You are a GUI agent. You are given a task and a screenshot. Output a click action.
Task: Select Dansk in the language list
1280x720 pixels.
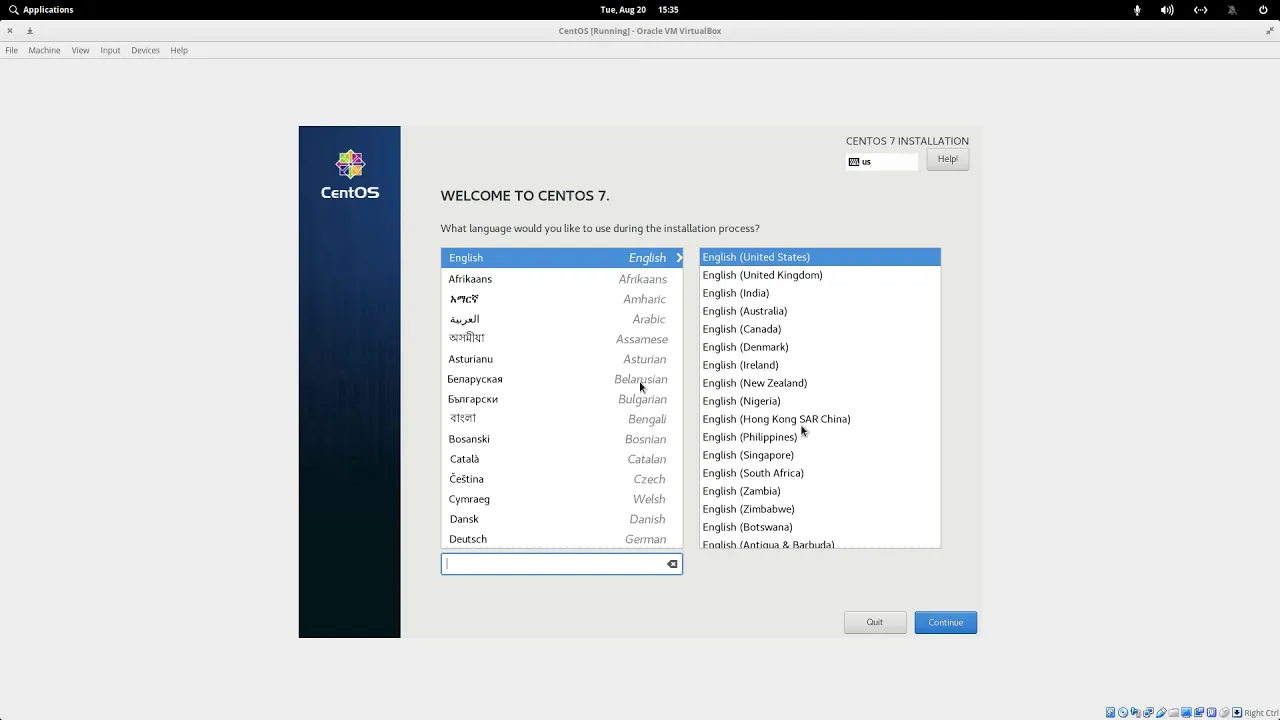[x=562, y=519]
